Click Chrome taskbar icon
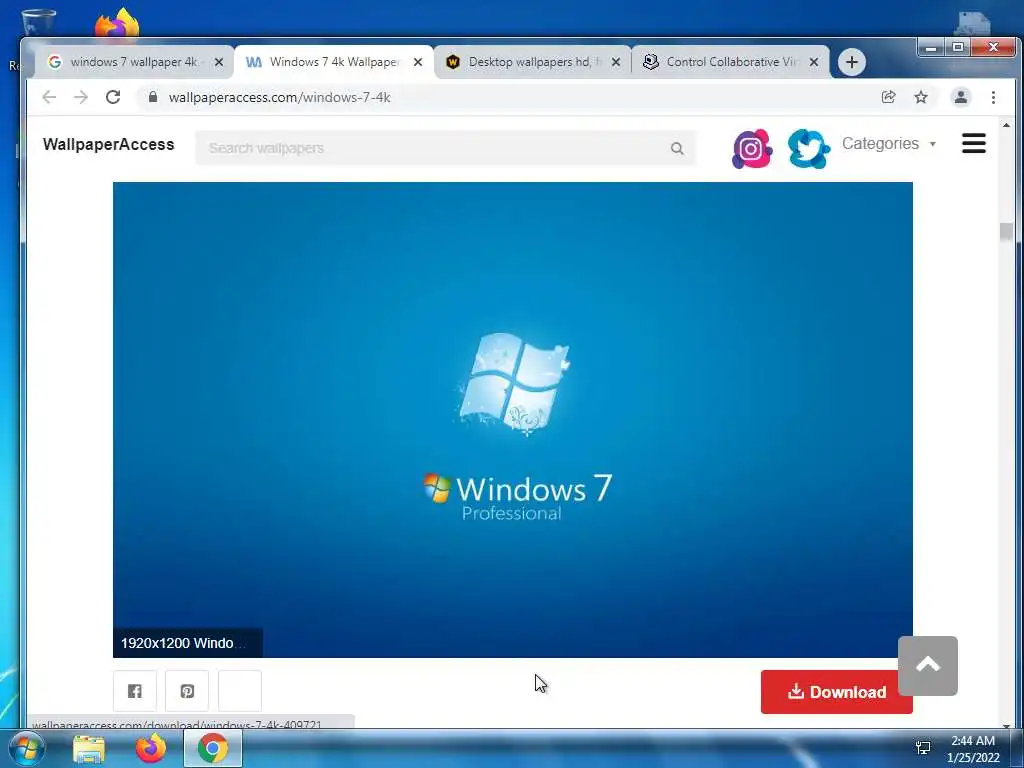The image size is (1024, 768). (213, 748)
